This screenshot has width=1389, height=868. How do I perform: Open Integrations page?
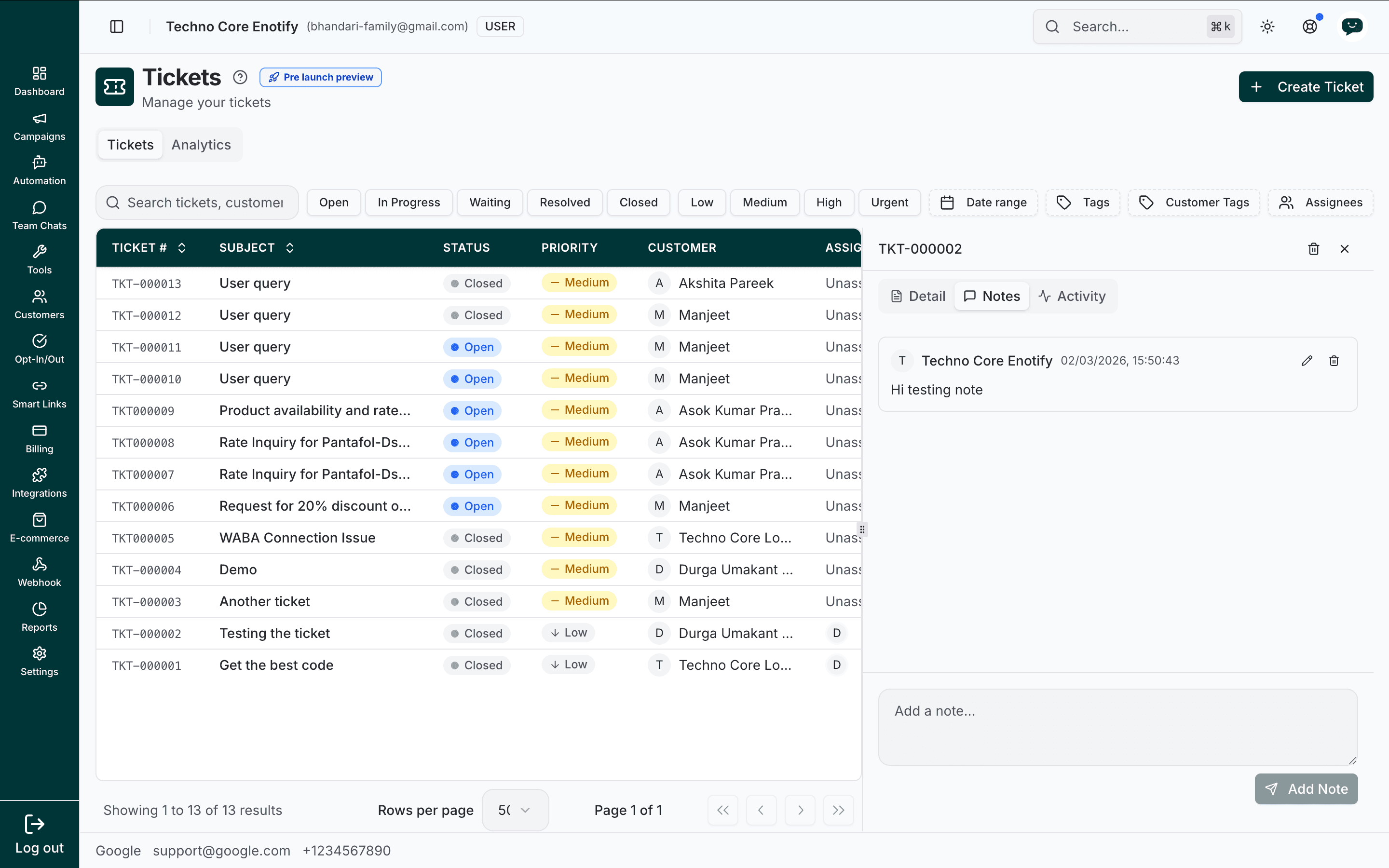coord(39,483)
